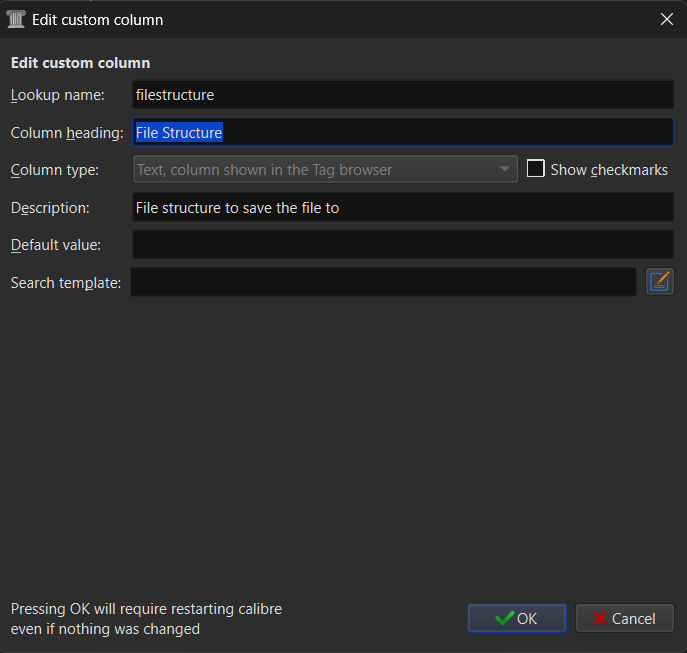Dismiss the dialog with Cancel
Image resolution: width=687 pixels, height=653 pixels.
tap(624, 618)
